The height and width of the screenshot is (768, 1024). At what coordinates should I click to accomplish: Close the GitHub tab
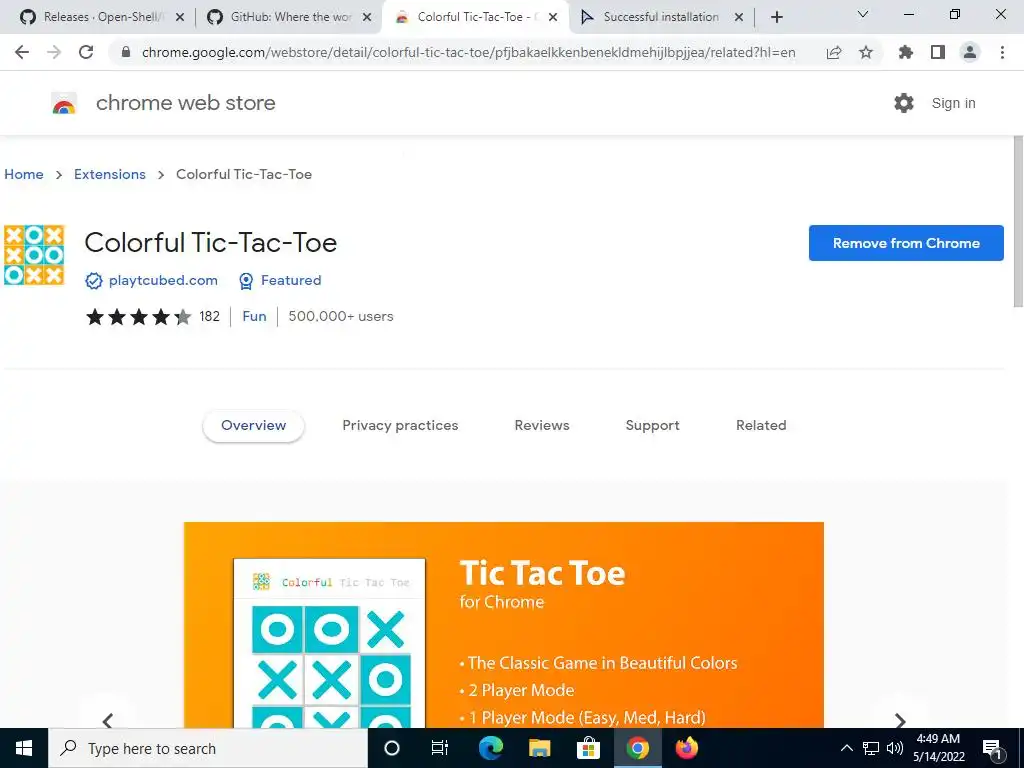(367, 18)
